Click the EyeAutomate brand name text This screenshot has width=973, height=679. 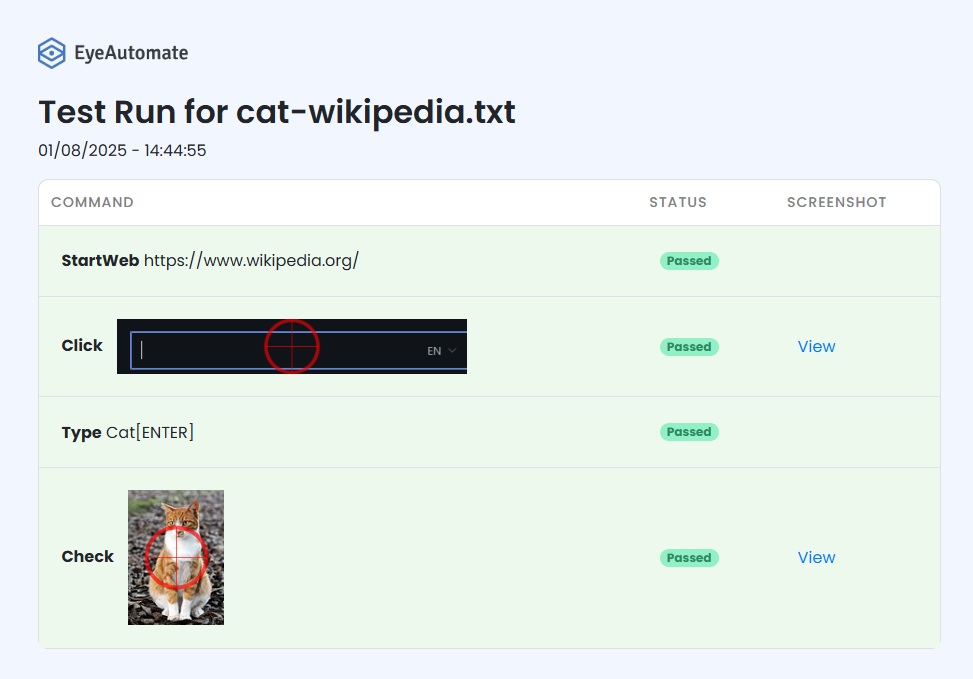pyautogui.click(x=131, y=53)
